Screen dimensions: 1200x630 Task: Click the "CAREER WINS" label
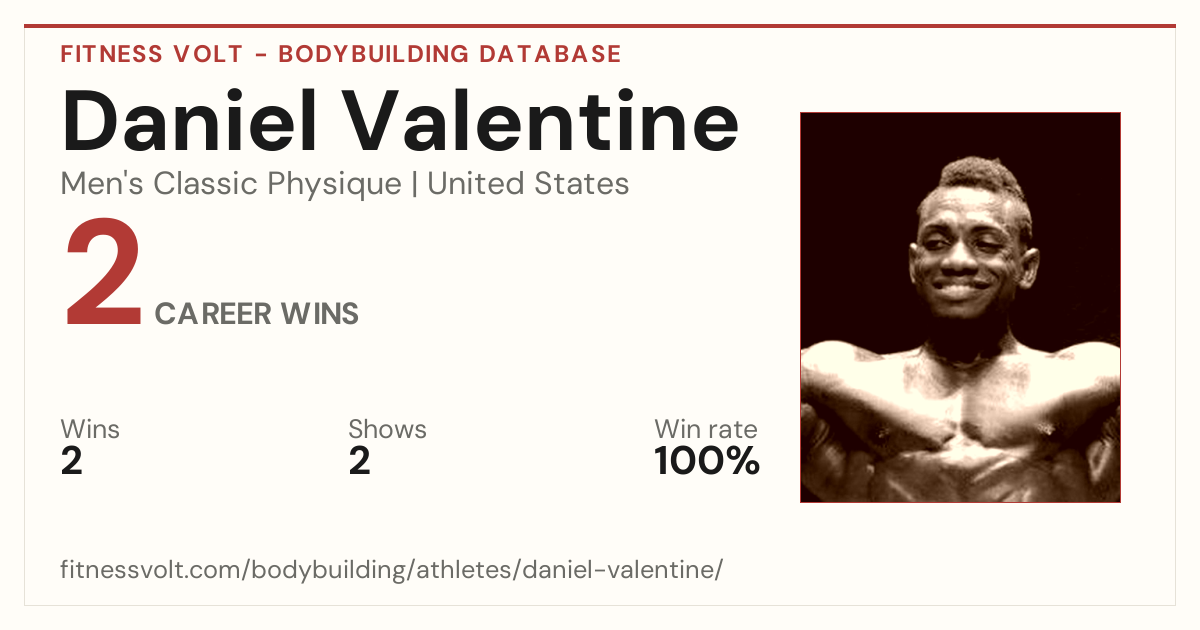click(x=256, y=314)
